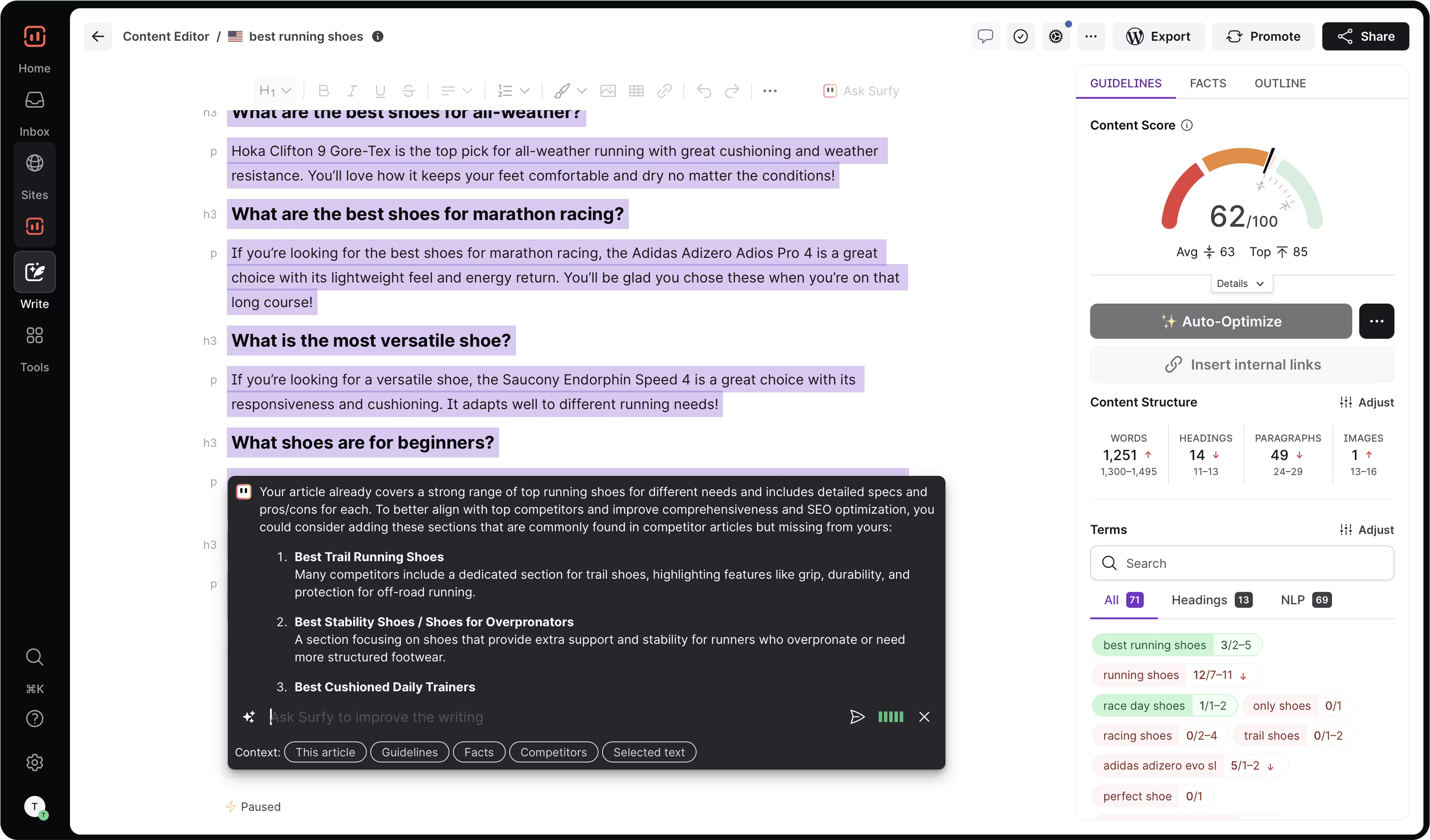Viewport: 1430px width, 840px height.
Task: Apply bold formatting in the editor toolbar
Action: tap(324, 91)
